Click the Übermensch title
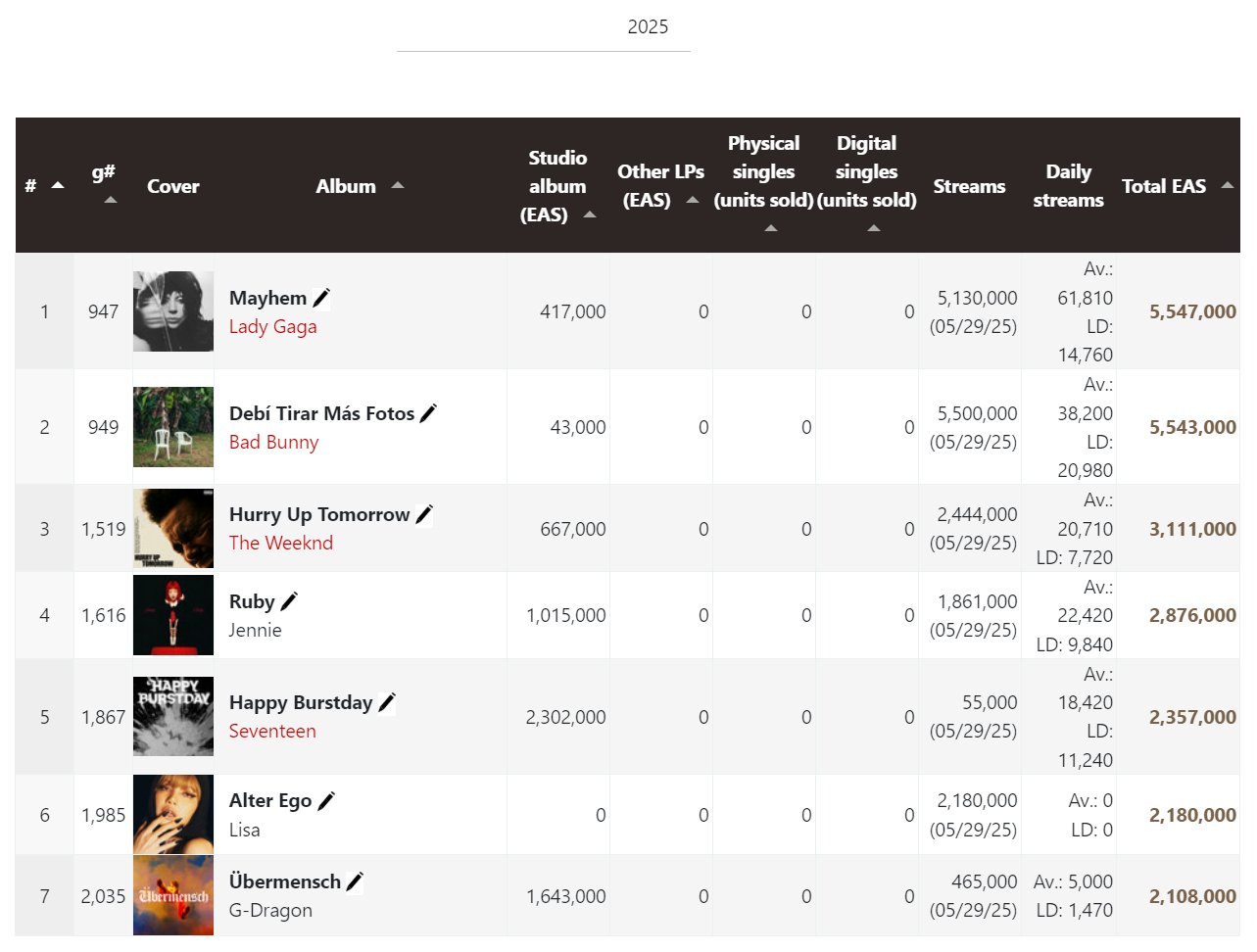 [285, 881]
